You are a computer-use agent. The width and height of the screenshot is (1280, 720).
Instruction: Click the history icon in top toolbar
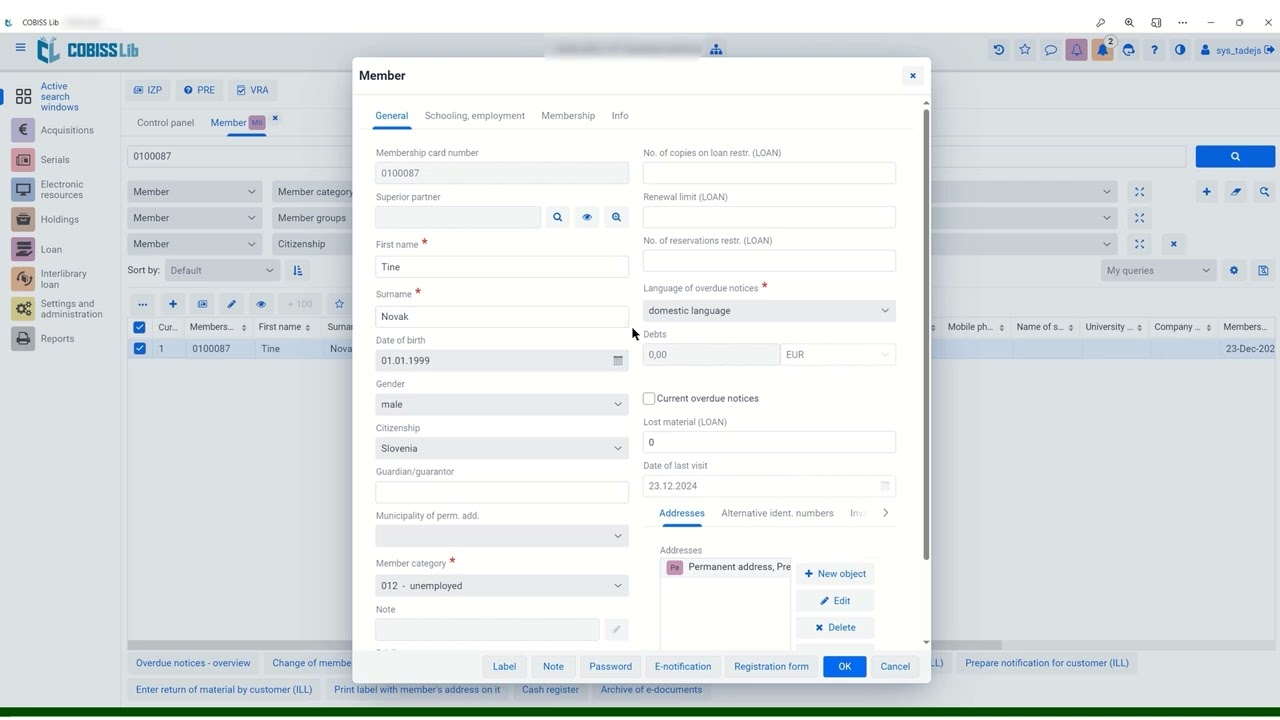pos(998,50)
